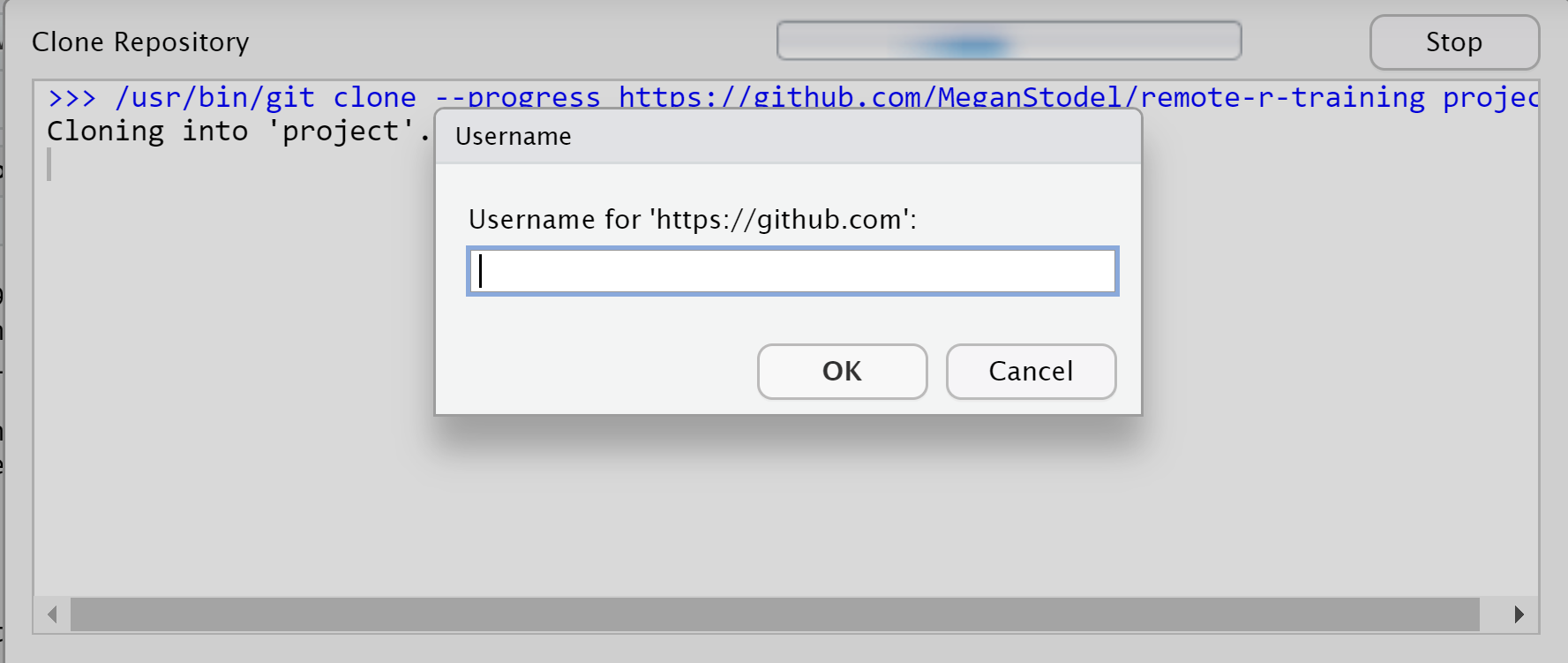This screenshot has height=663, width=1568.
Task: Click the OK button to confirm
Action: click(x=841, y=372)
